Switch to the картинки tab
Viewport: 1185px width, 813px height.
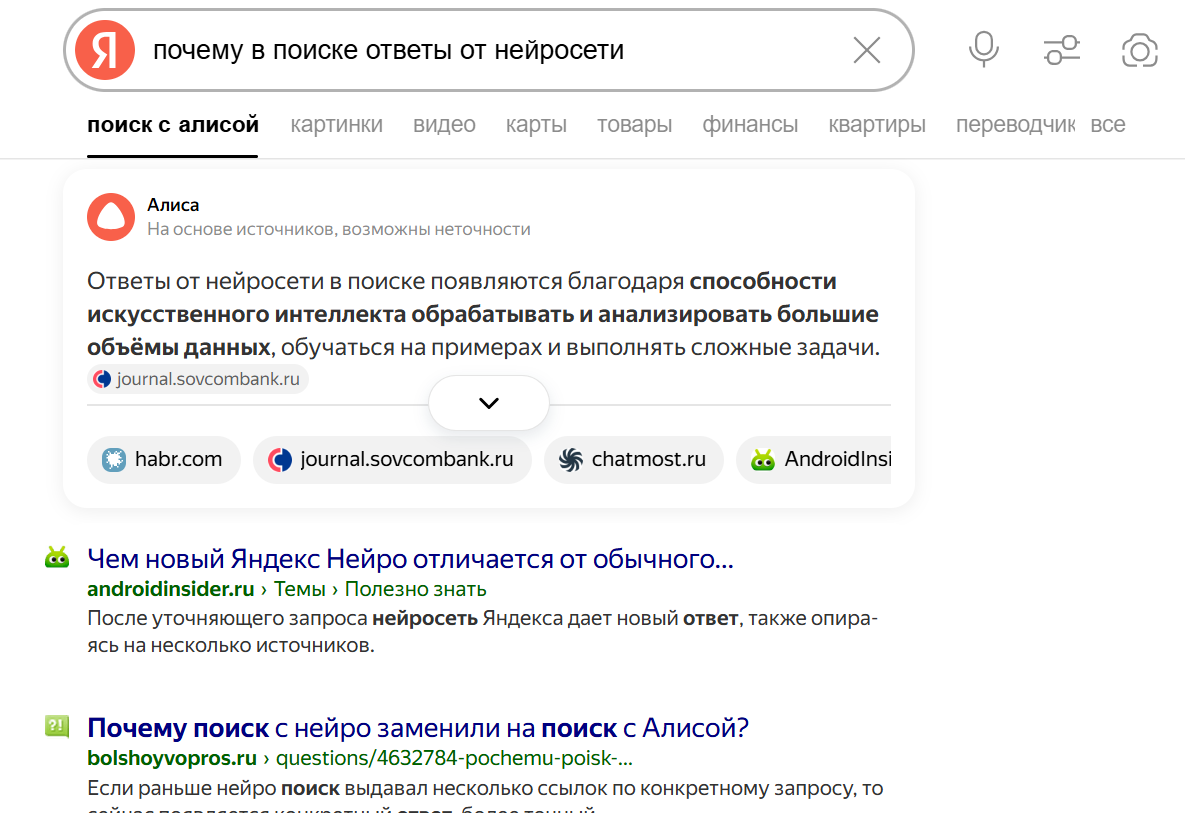click(x=335, y=124)
